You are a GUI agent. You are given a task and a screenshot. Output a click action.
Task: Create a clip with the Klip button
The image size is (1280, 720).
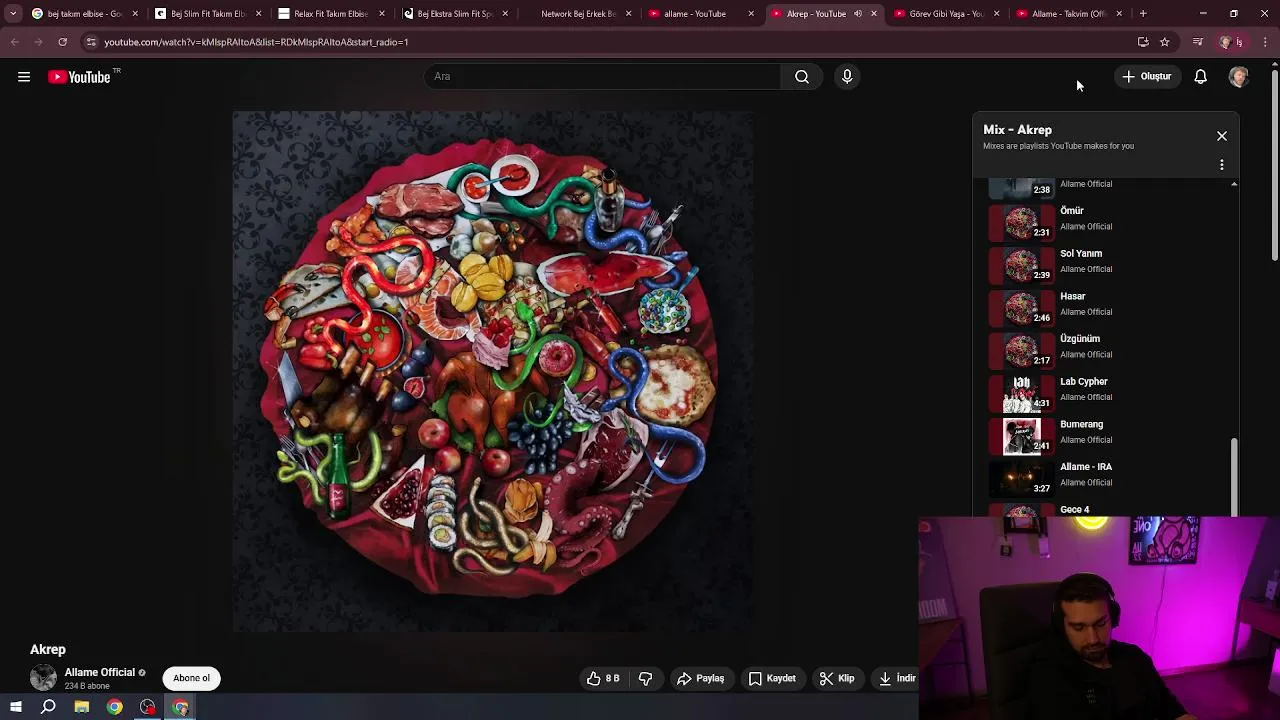(837, 679)
